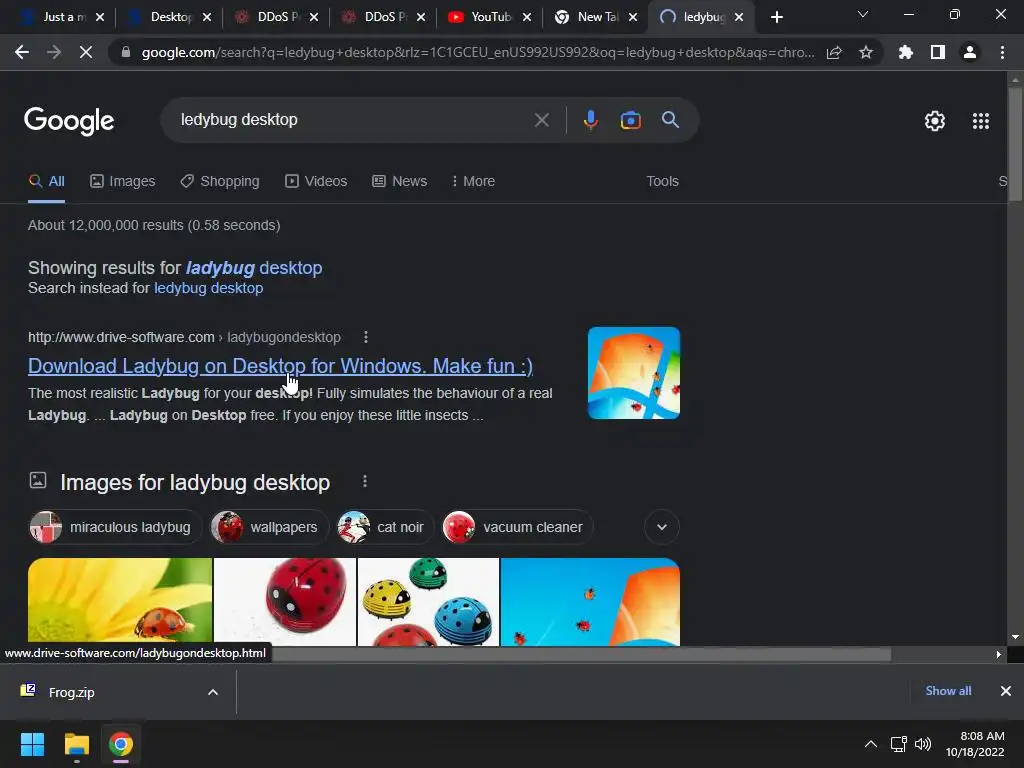Go back to the previous page
The height and width of the screenshot is (768, 1024).
coord(22,52)
